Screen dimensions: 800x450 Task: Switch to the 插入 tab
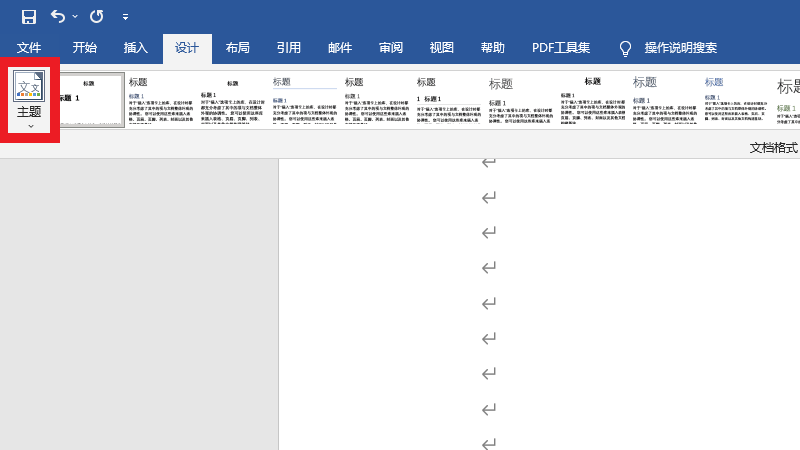(135, 48)
